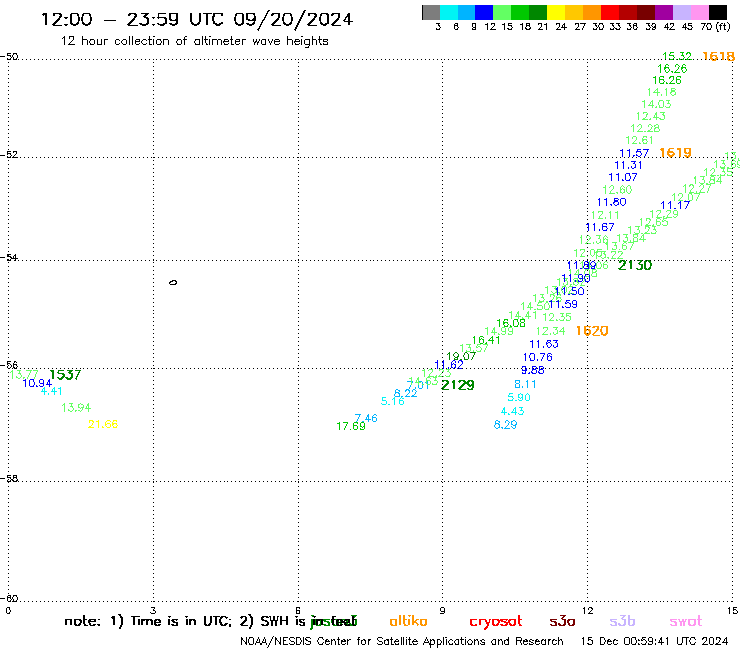Click the cyan wave height value 4.43
Screen dimensions: 740x650
coord(512,411)
